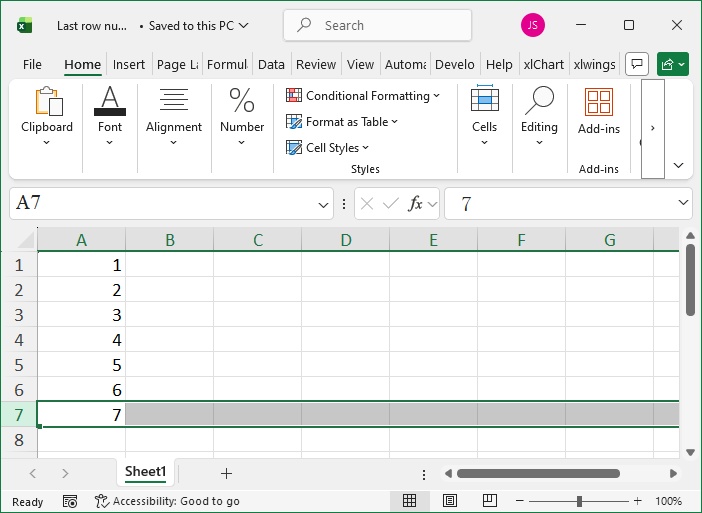Viewport: 702px width, 513px height.
Task: Open the File menu
Action: click(x=32, y=64)
